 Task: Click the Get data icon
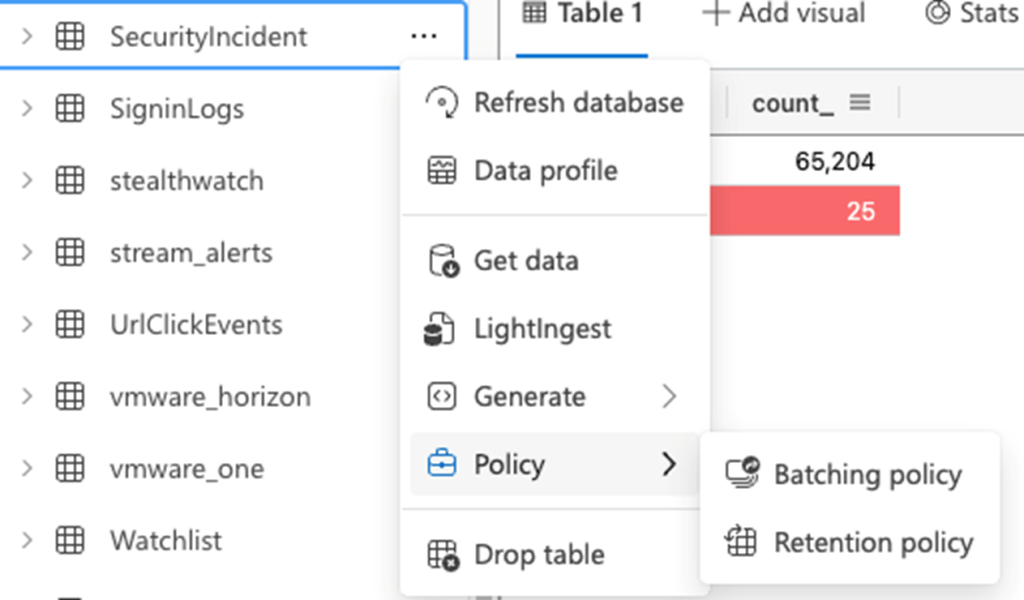click(441, 261)
